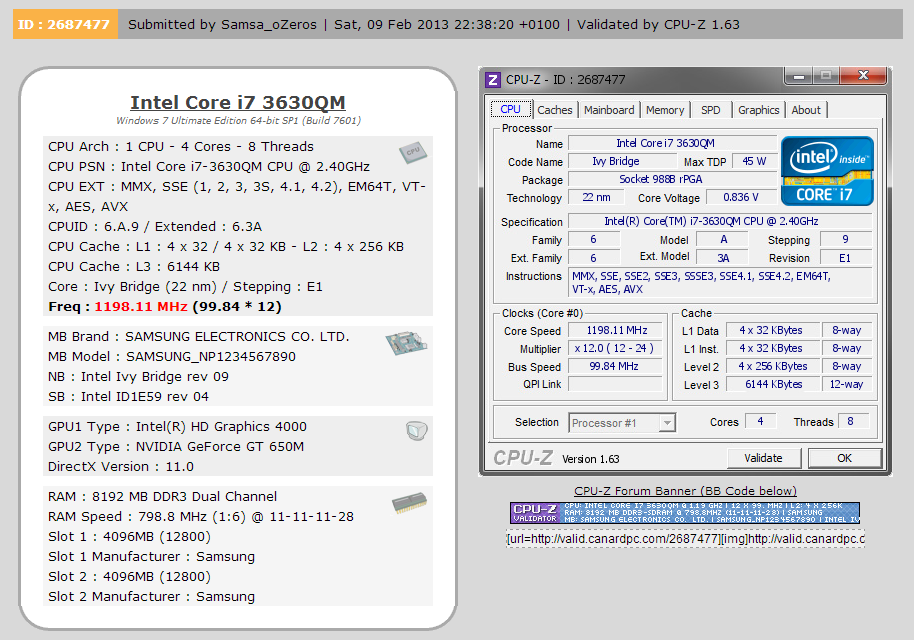Viewport: 914px width, 640px height.
Task: Open the Memory tab
Action: pos(665,110)
